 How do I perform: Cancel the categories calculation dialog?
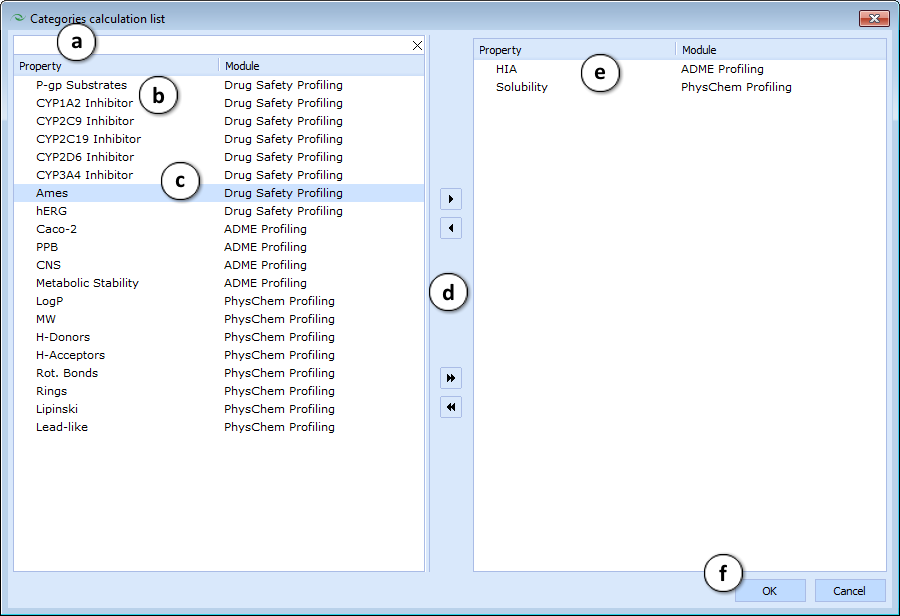tap(849, 591)
